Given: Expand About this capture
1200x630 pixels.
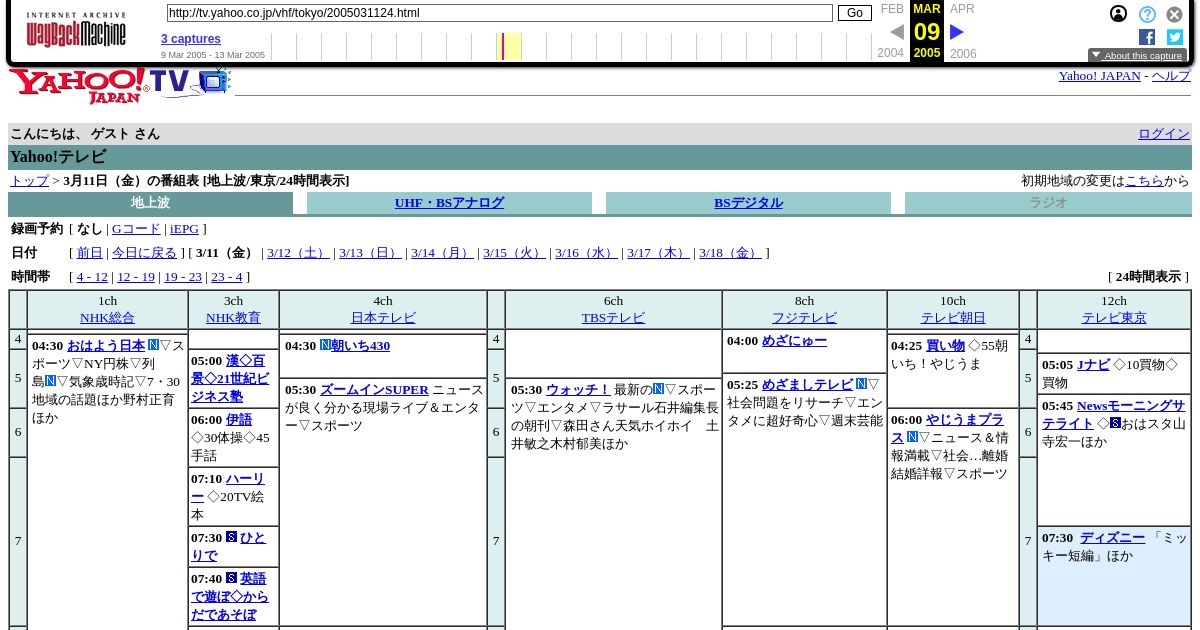Looking at the screenshot, I should pos(1137,56).
